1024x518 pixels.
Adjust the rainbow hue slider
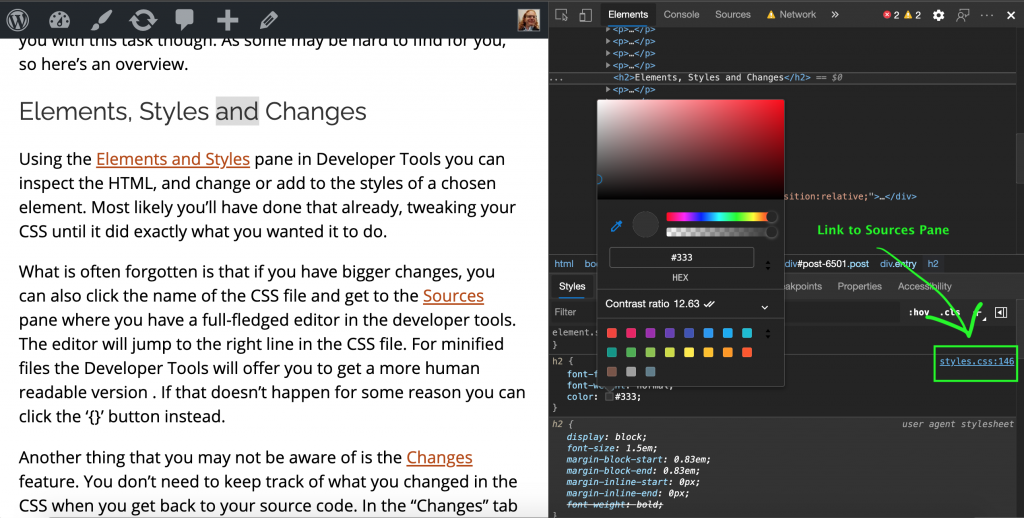click(x=720, y=217)
